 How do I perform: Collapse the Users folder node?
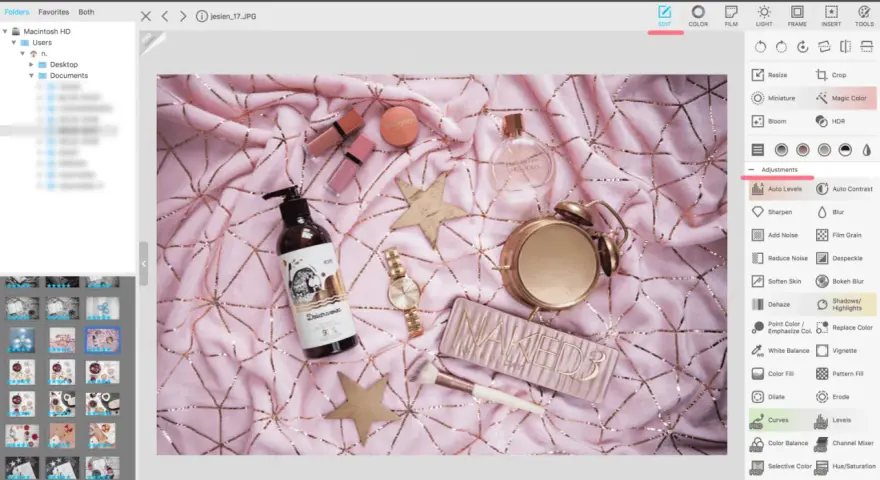pyautogui.click(x=14, y=43)
